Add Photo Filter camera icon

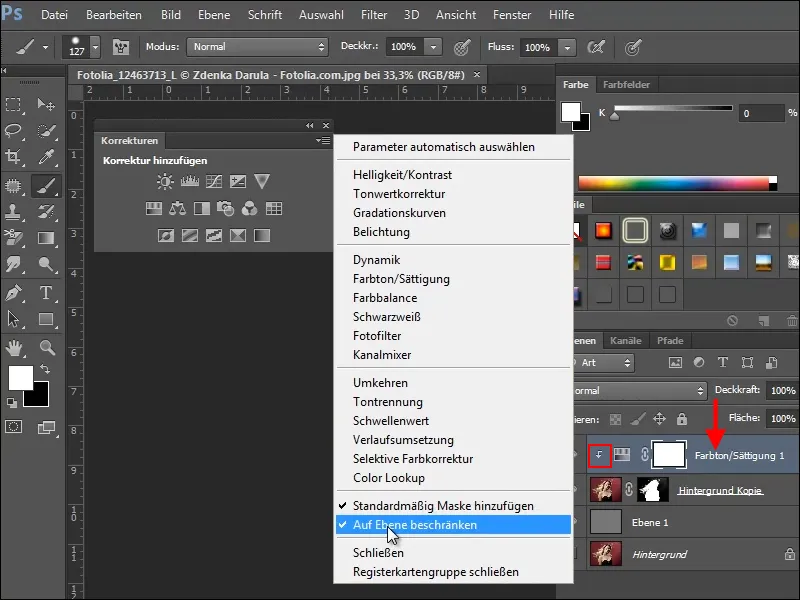coord(226,208)
